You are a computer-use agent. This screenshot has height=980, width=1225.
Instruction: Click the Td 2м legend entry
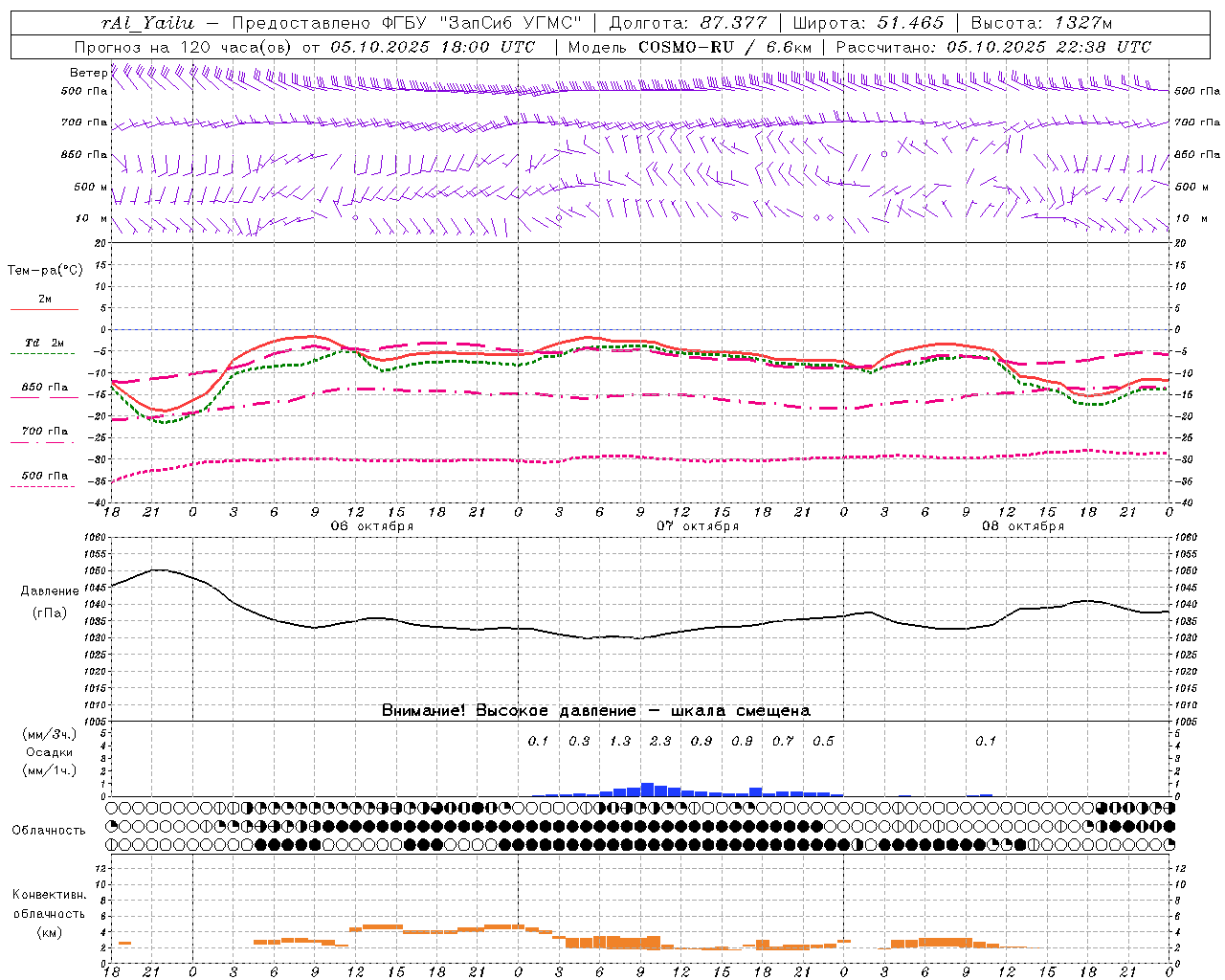[x=44, y=343]
